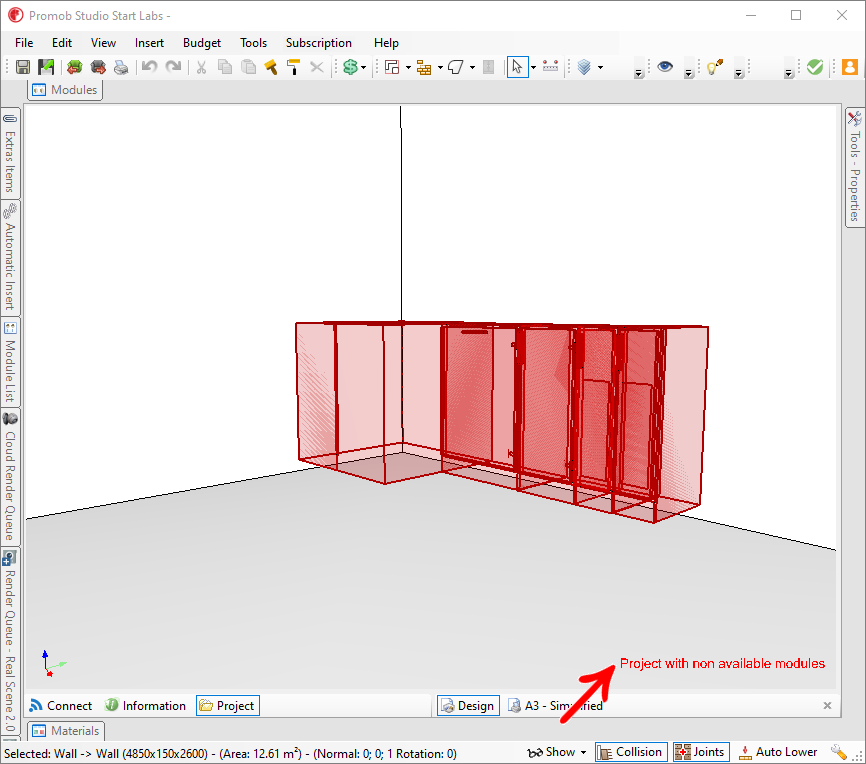Select the yellow paint brush tool
866x764 pixels.
coord(271,67)
